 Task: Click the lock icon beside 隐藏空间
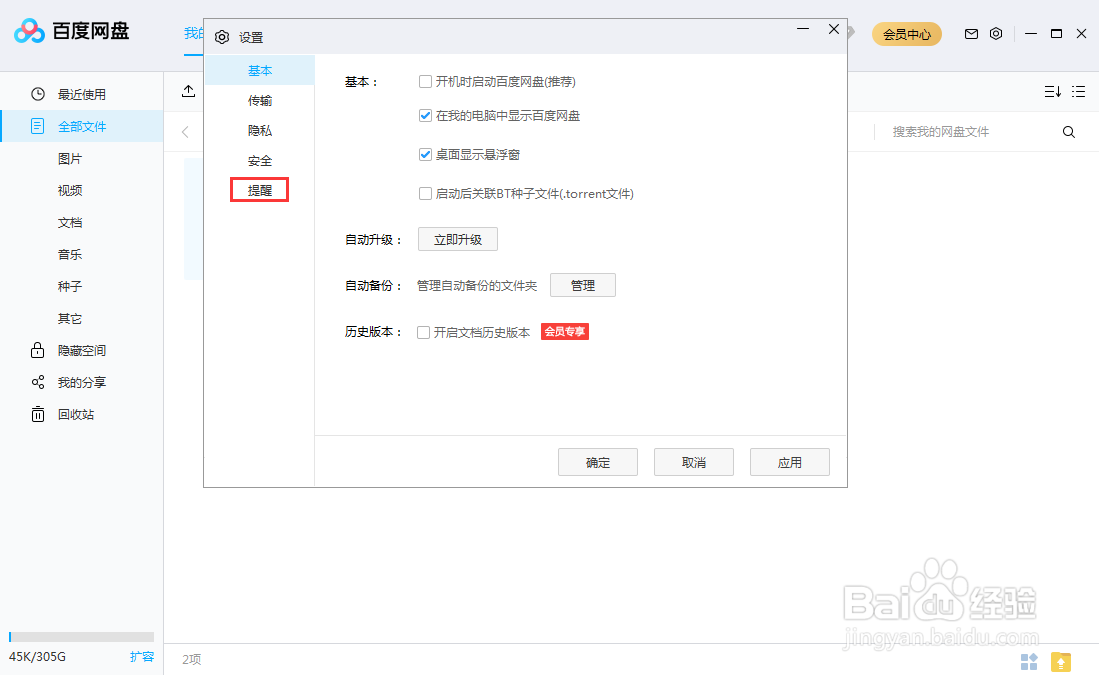[x=38, y=350]
